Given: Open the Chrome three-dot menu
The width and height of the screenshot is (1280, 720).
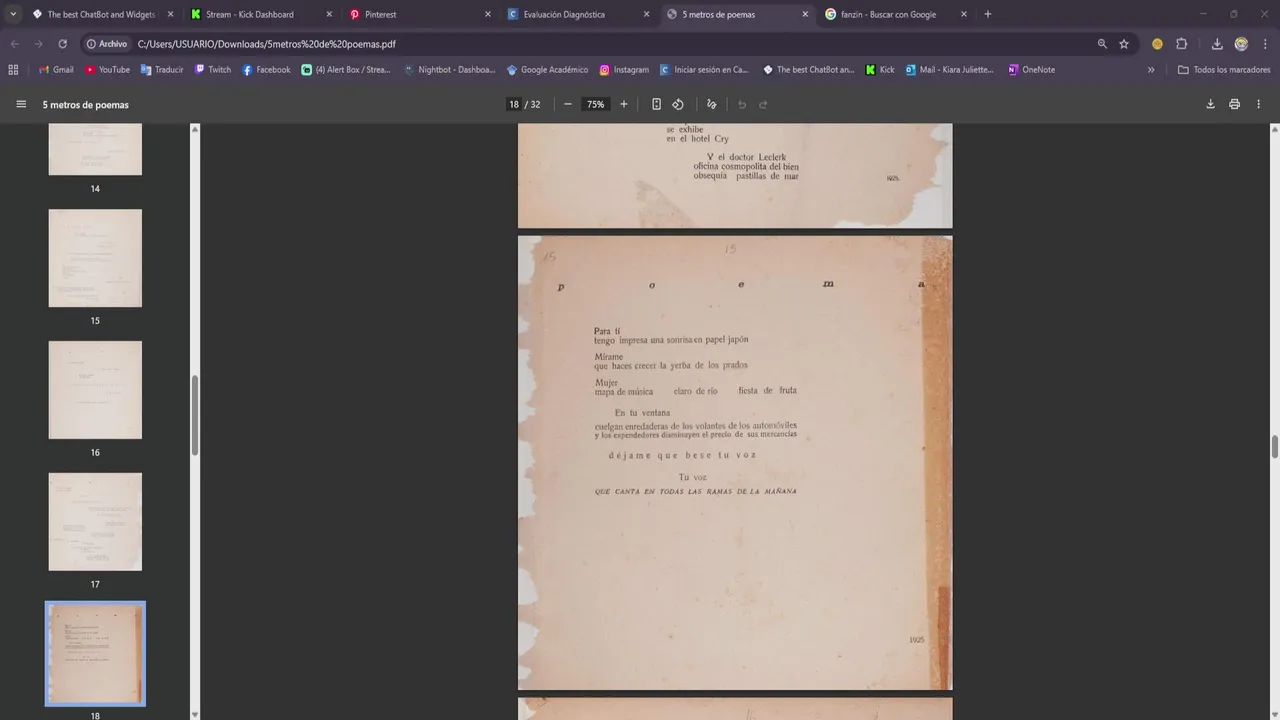Looking at the screenshot, I should (x=1265, y=44).
